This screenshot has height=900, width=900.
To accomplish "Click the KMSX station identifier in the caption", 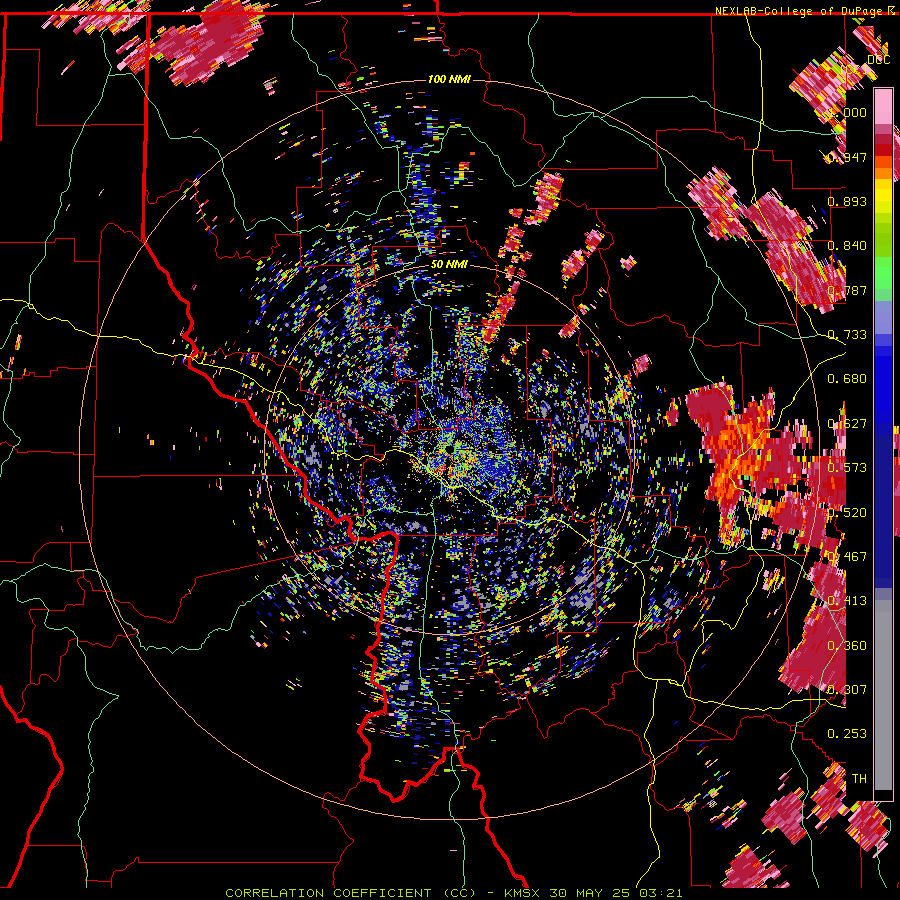I will point(523,893).
